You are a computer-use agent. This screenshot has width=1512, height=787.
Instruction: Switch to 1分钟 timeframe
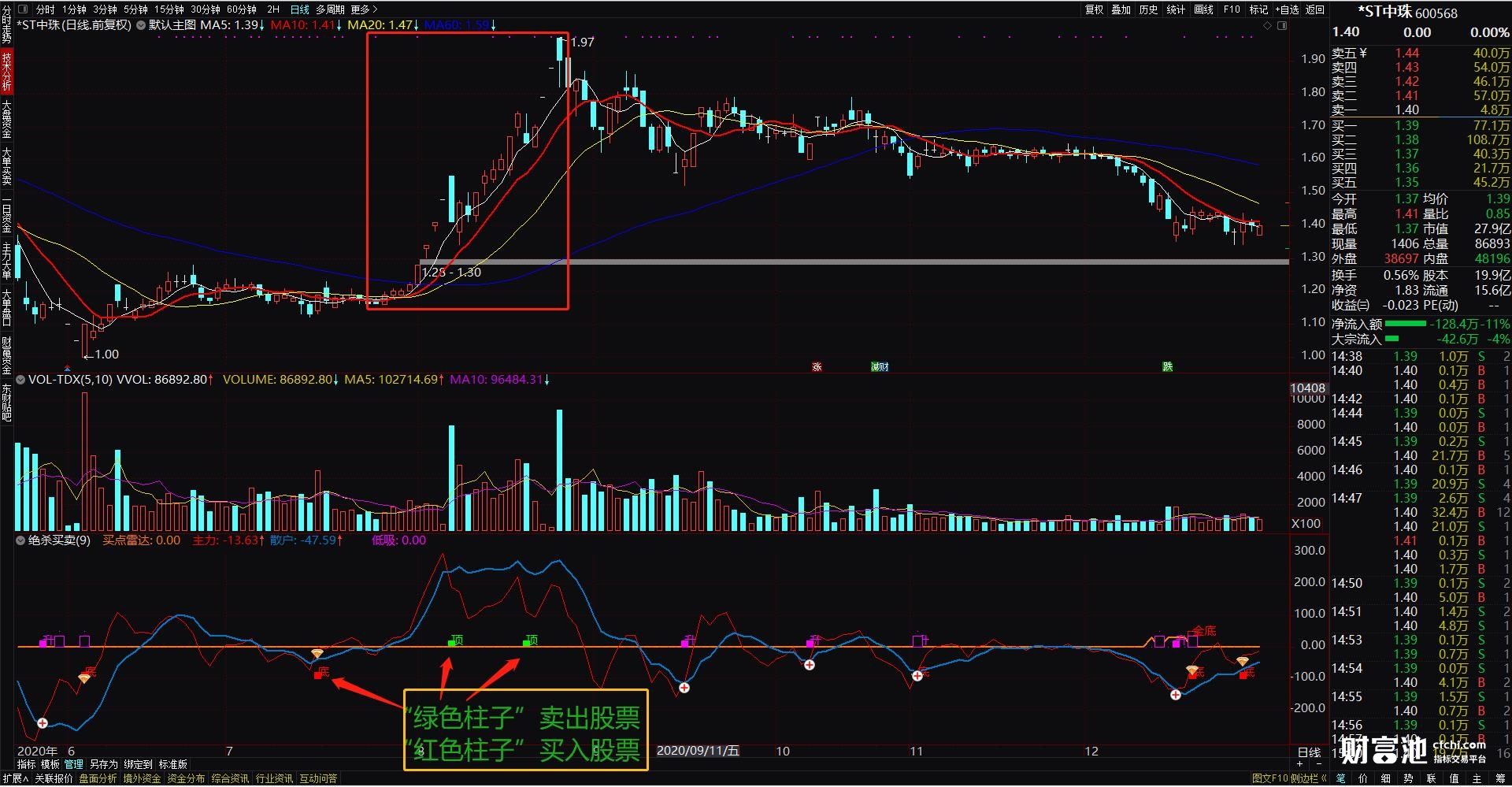74,9
